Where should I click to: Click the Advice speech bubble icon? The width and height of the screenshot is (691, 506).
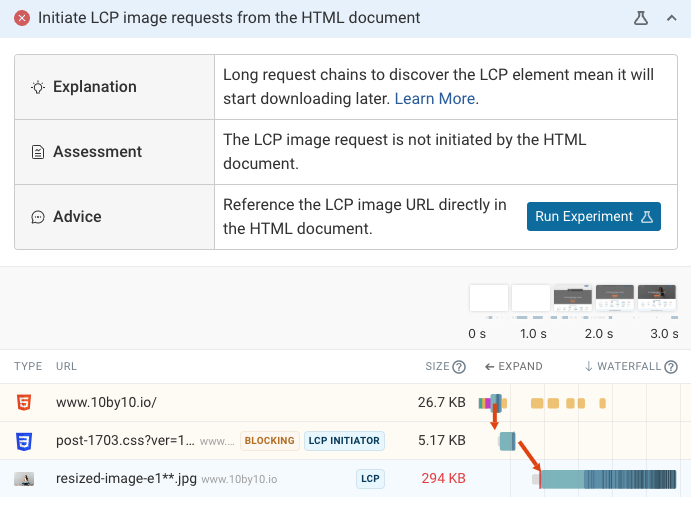click(38, 217)
